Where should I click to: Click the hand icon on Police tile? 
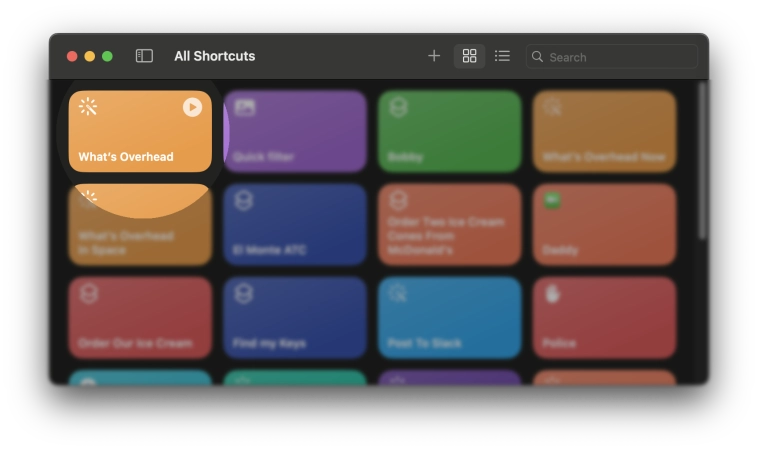pyautogui.click(x=552, y=294)
